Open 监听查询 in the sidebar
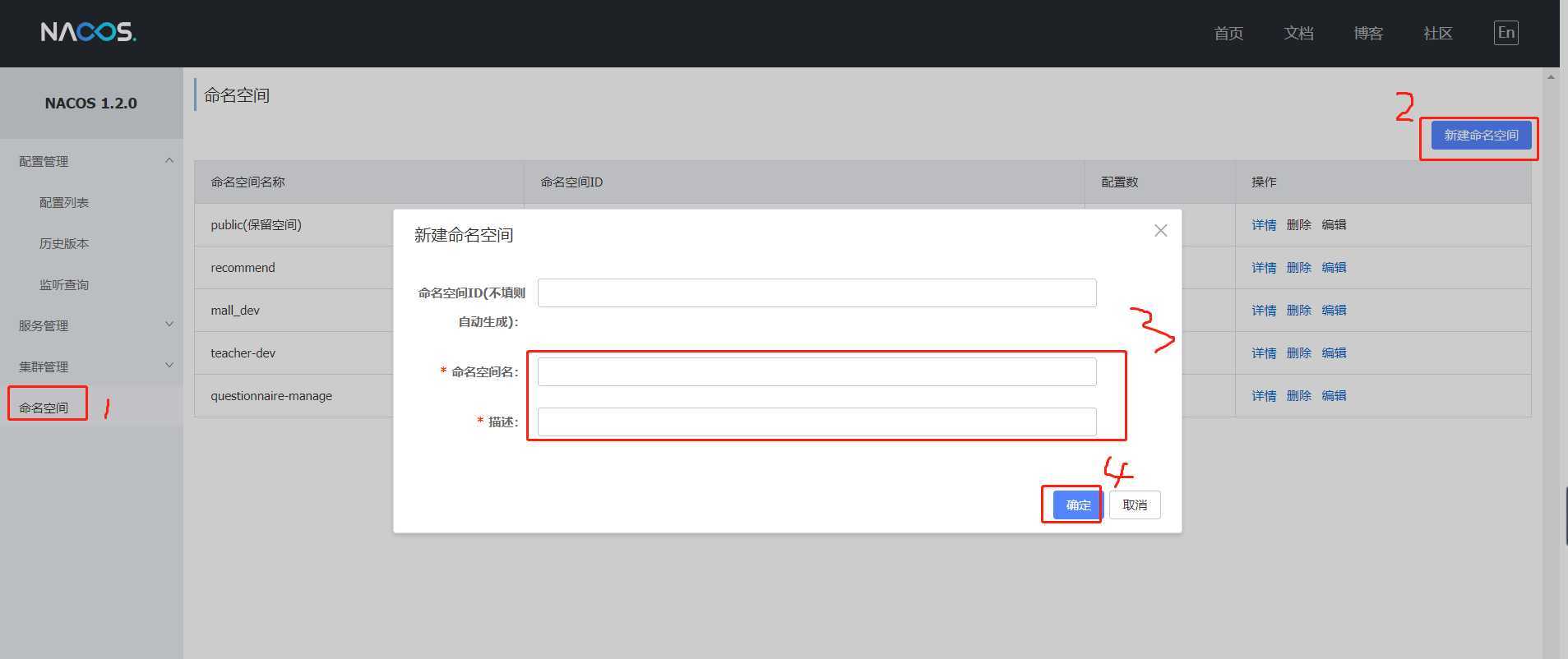Viewport: 1568px width, 659px height. [x=64, y=284]
